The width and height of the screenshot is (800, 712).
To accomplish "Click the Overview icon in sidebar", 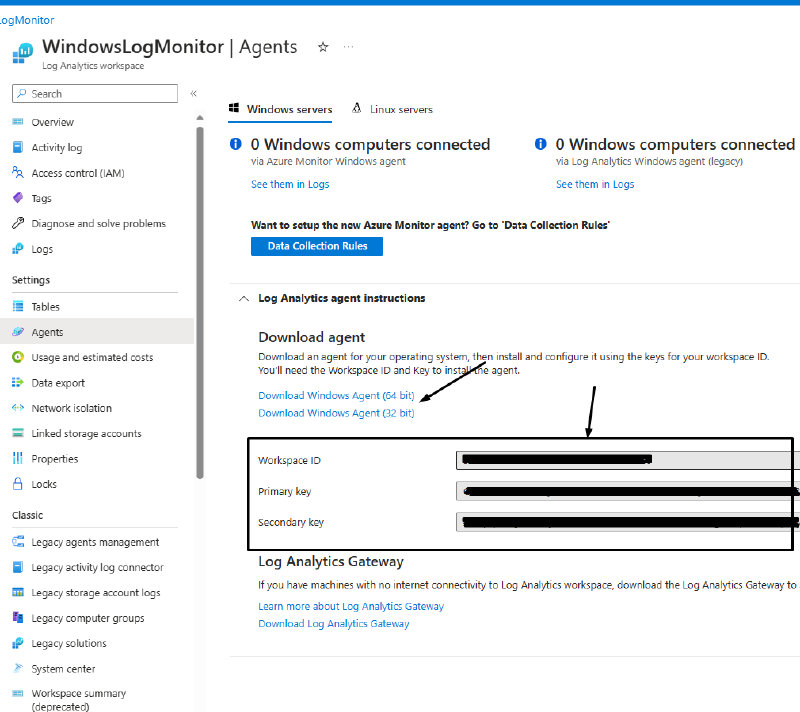I will 17,122.
